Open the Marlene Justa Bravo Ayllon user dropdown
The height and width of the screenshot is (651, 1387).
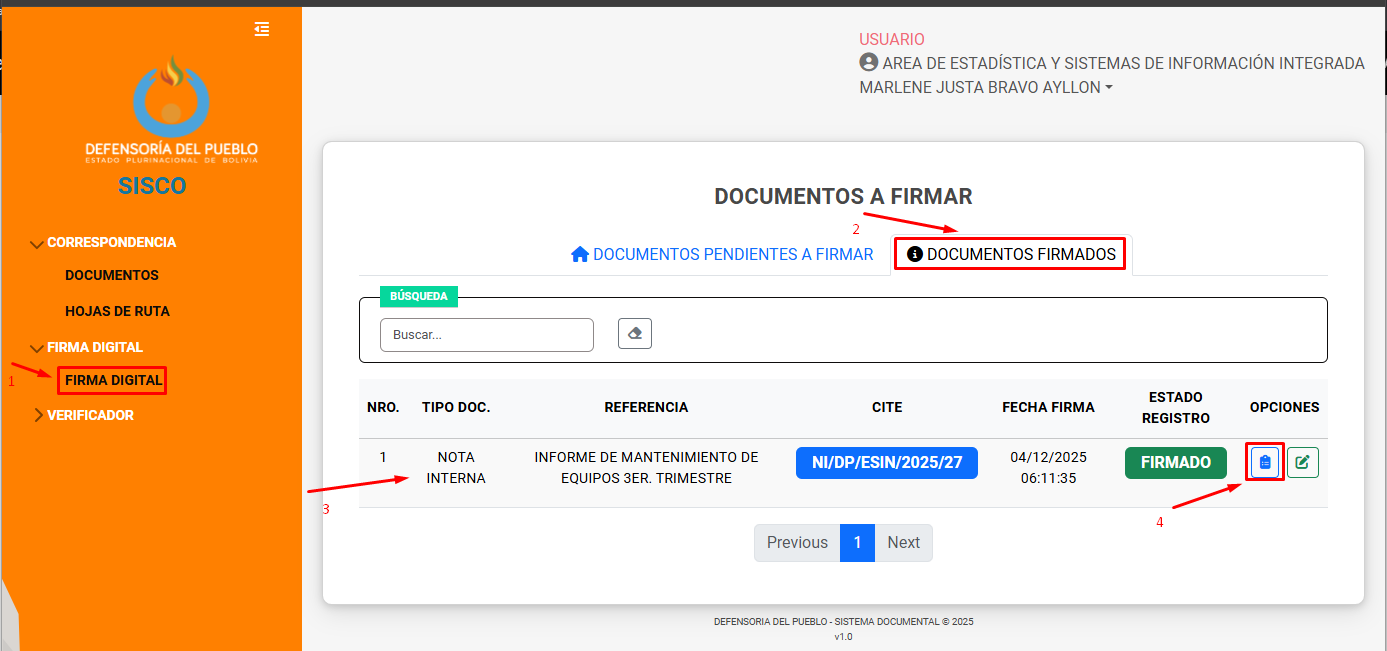tap(985, 87)
